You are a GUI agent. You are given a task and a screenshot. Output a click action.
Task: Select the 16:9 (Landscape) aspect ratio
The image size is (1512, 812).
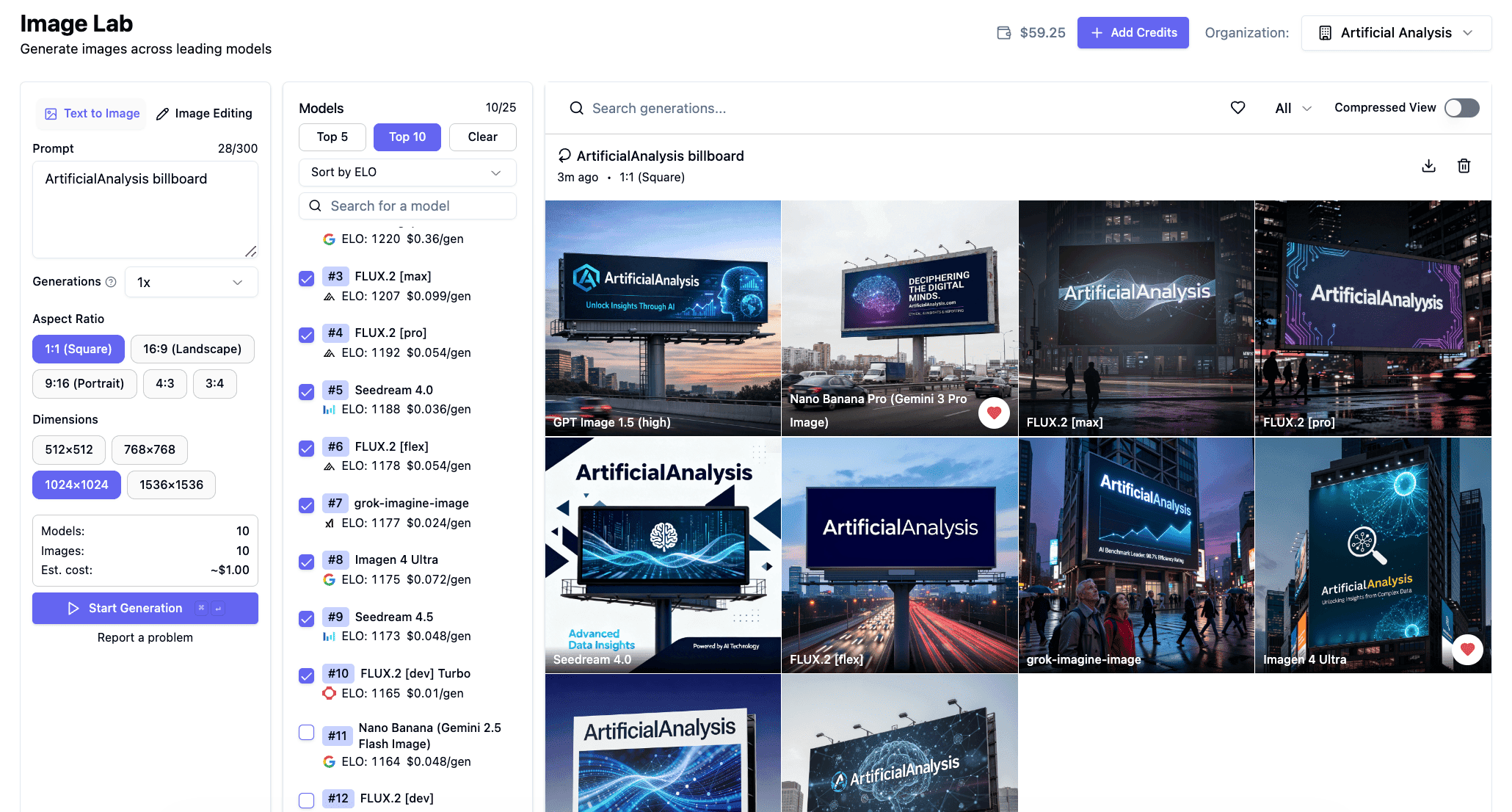[x=192, y=349]
